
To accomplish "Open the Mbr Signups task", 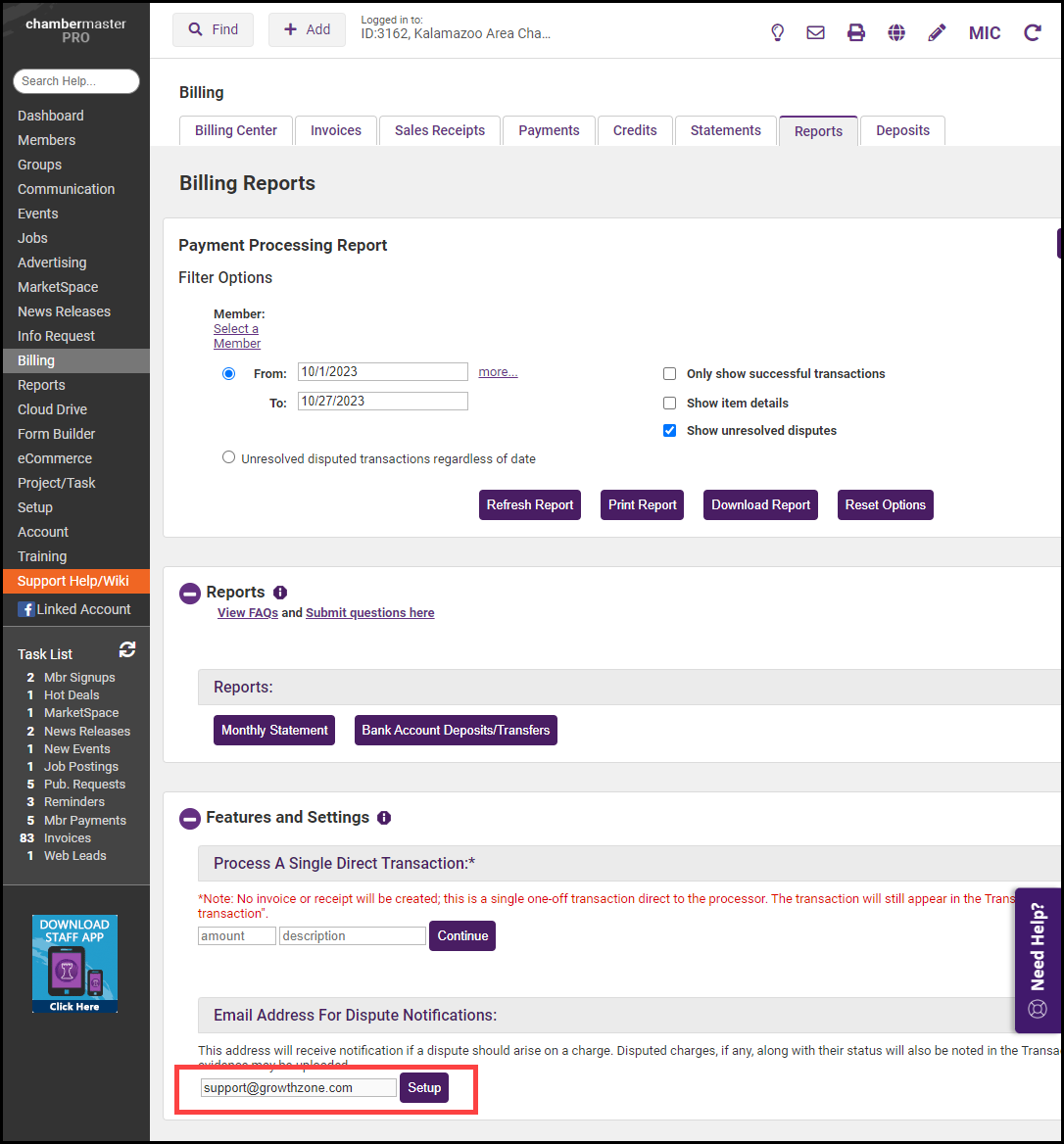I will (x=79, y=677).
